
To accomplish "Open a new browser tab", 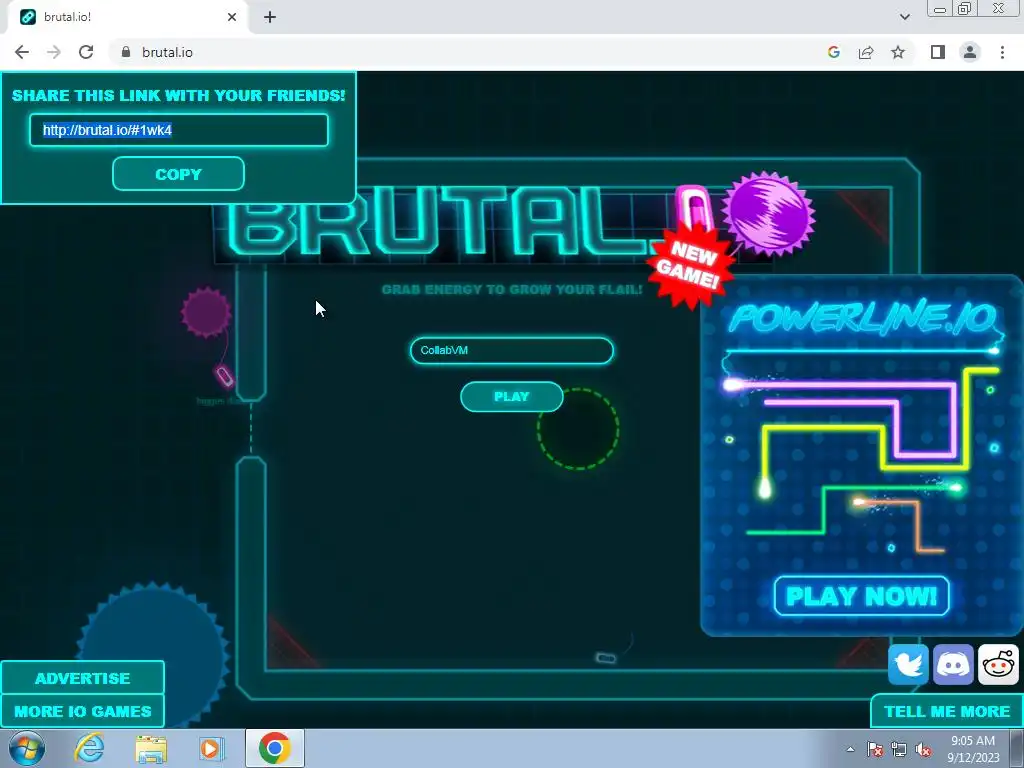I will [x=270, y=17].
